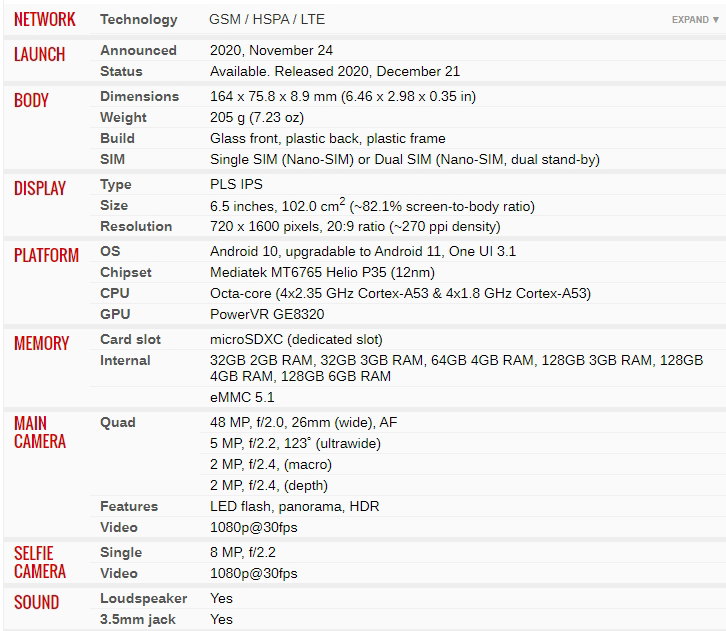Open the CPU glossary link

click(115, 294)
